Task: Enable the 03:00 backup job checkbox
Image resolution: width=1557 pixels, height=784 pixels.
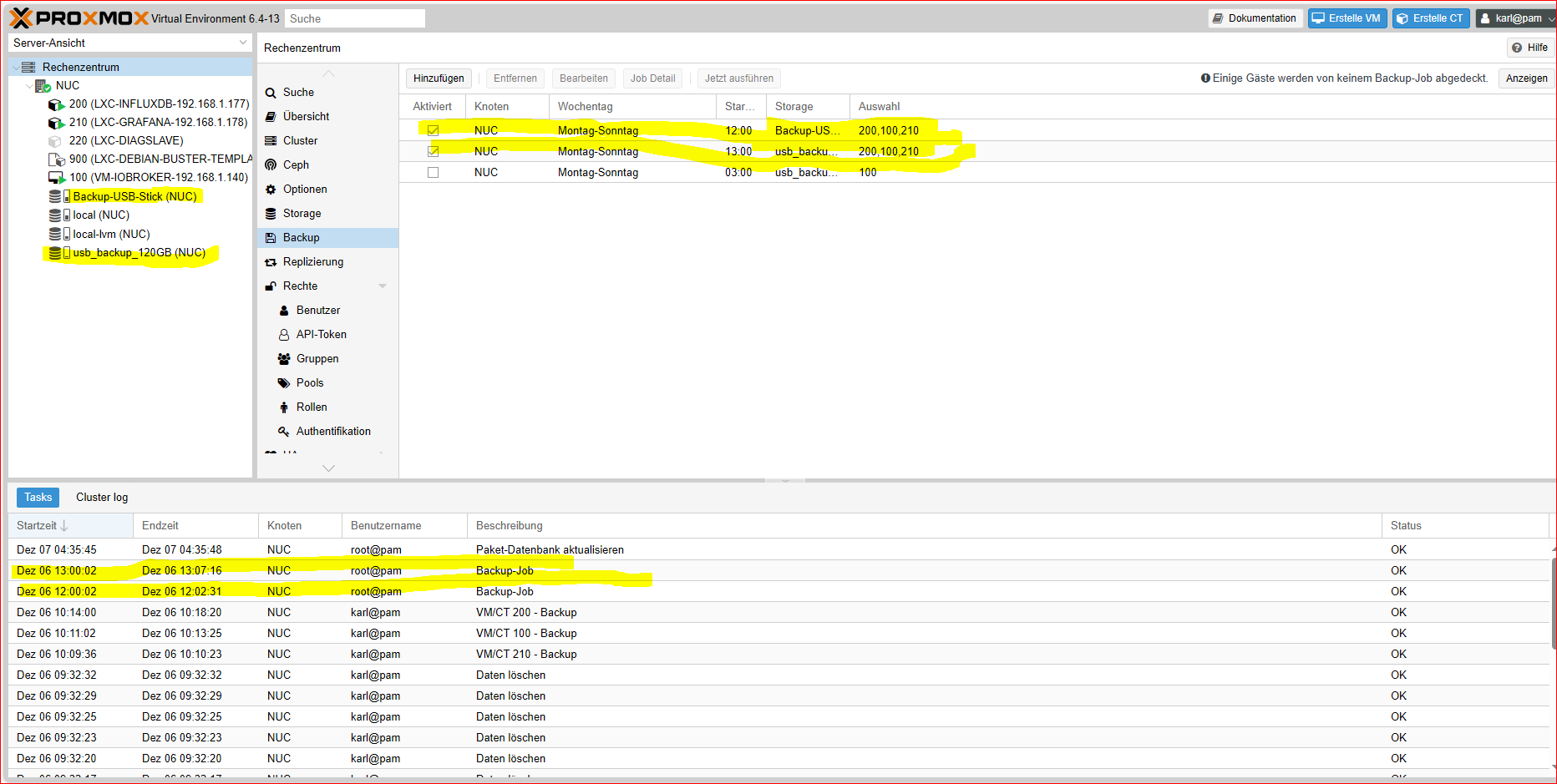Action: 433,172
